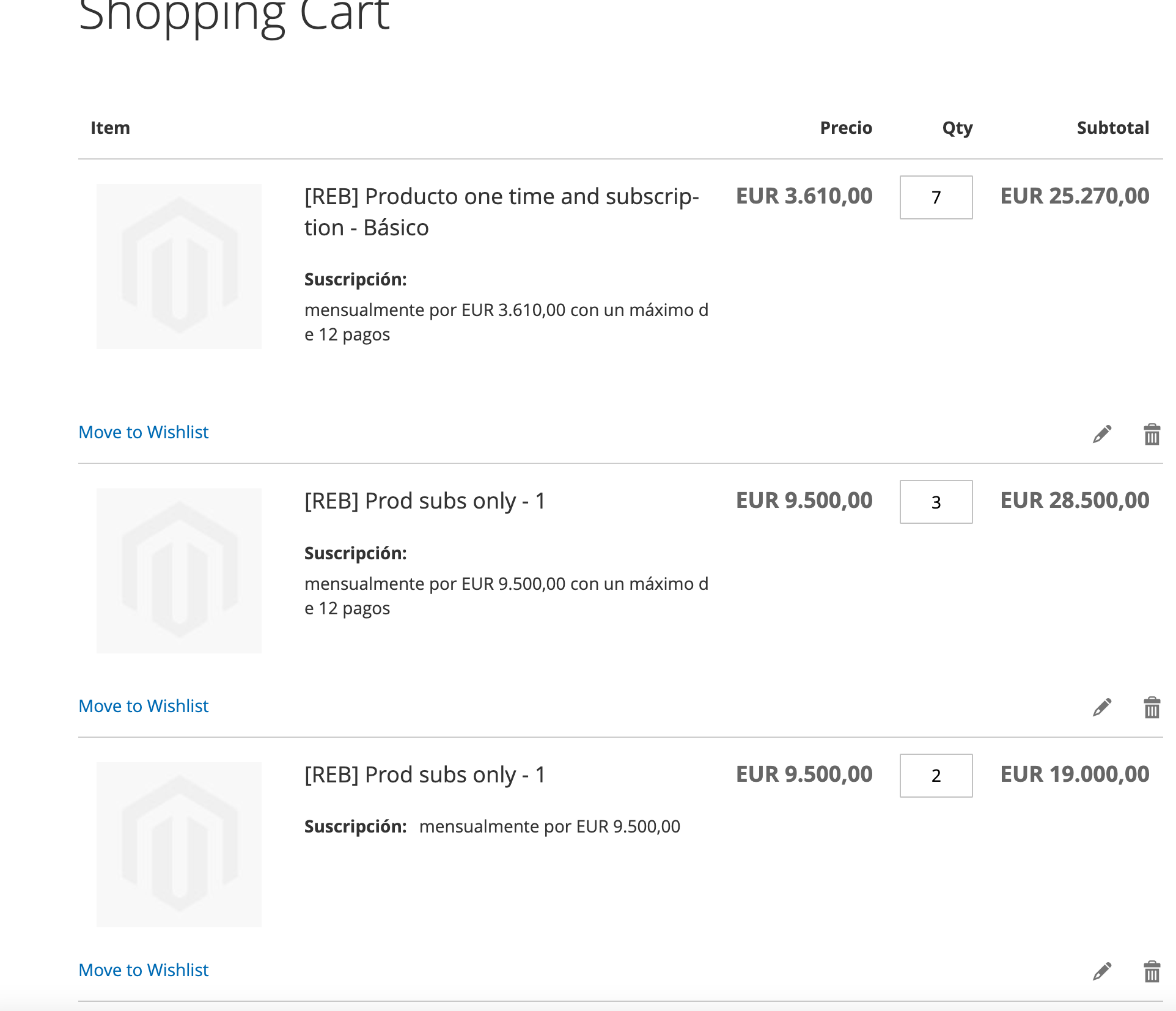The width and height of the screenshot is (1176, 1011).
Task: Remove the cart item with quantity 2
Action: click(1152, 971)
